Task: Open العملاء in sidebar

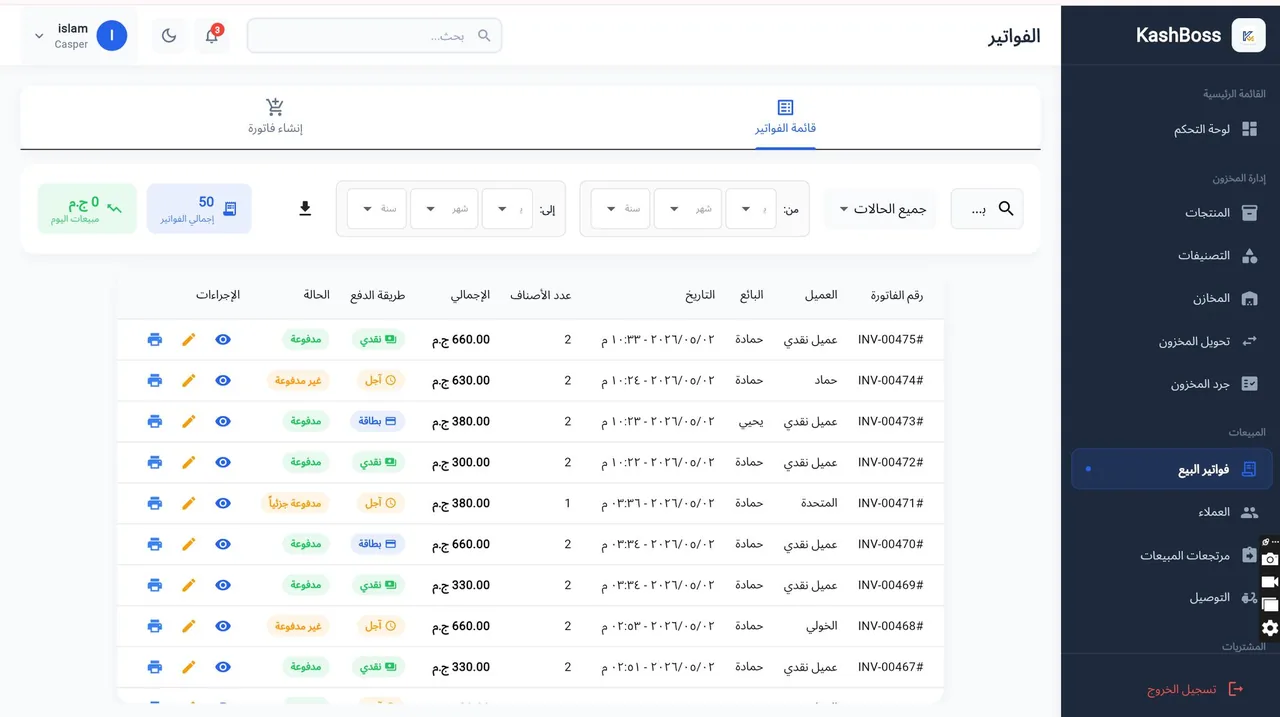Action: pos(1170,512)
